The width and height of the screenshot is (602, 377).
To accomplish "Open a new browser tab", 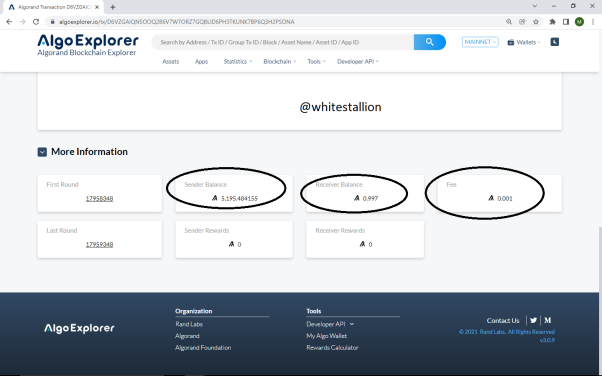I will tap(112, 7).
